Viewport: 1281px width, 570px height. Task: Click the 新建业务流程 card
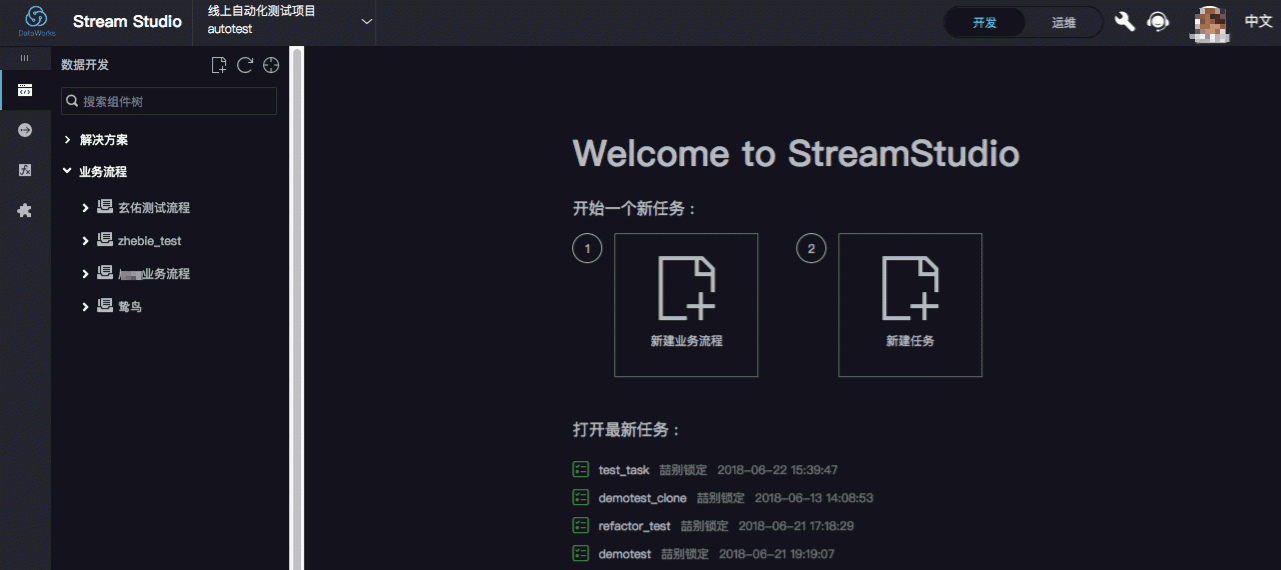pyautogui.click(x=686, y=305)
